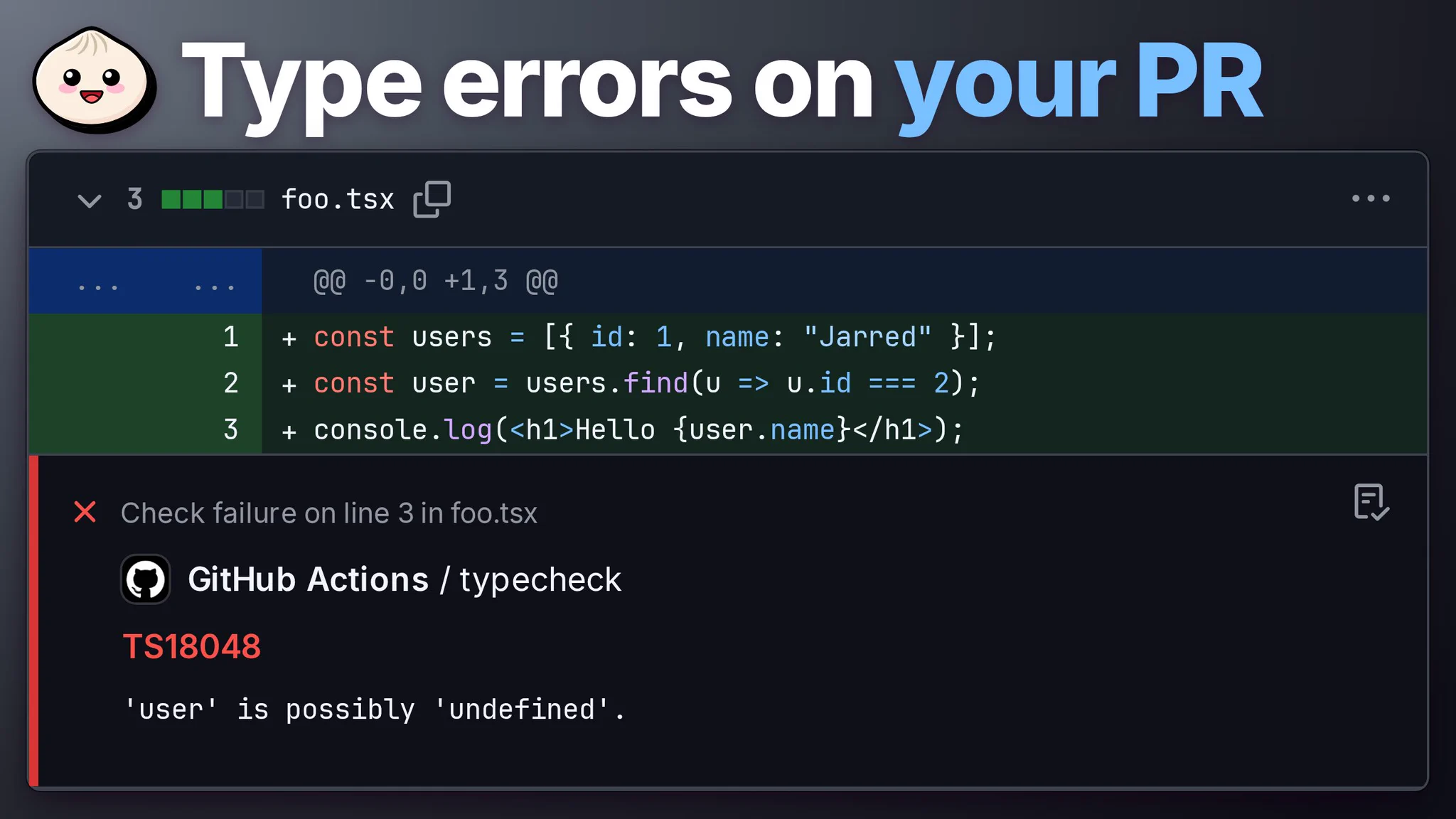Open the GitHub Actions / typecheck link

click(x=405, y=579)
